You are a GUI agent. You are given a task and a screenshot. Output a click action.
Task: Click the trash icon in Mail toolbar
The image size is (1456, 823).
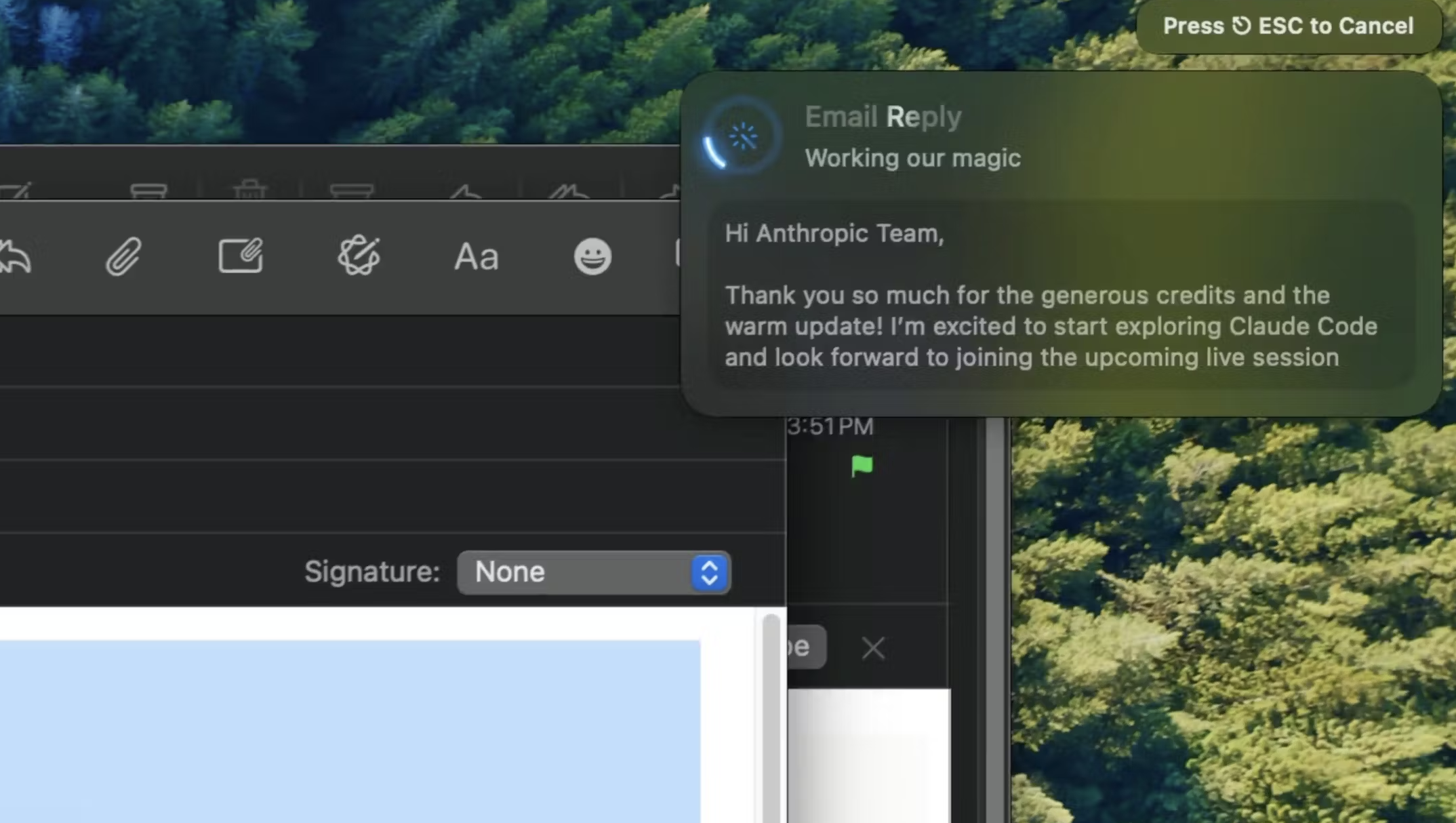click(249, 190)
